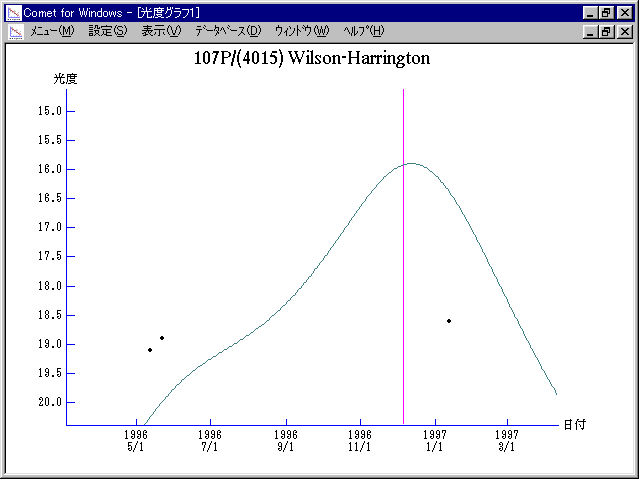Open the 設定(S) settings menu
This screenshot has width=639, height=479.
pyautogui.click(x=108, y=31)
